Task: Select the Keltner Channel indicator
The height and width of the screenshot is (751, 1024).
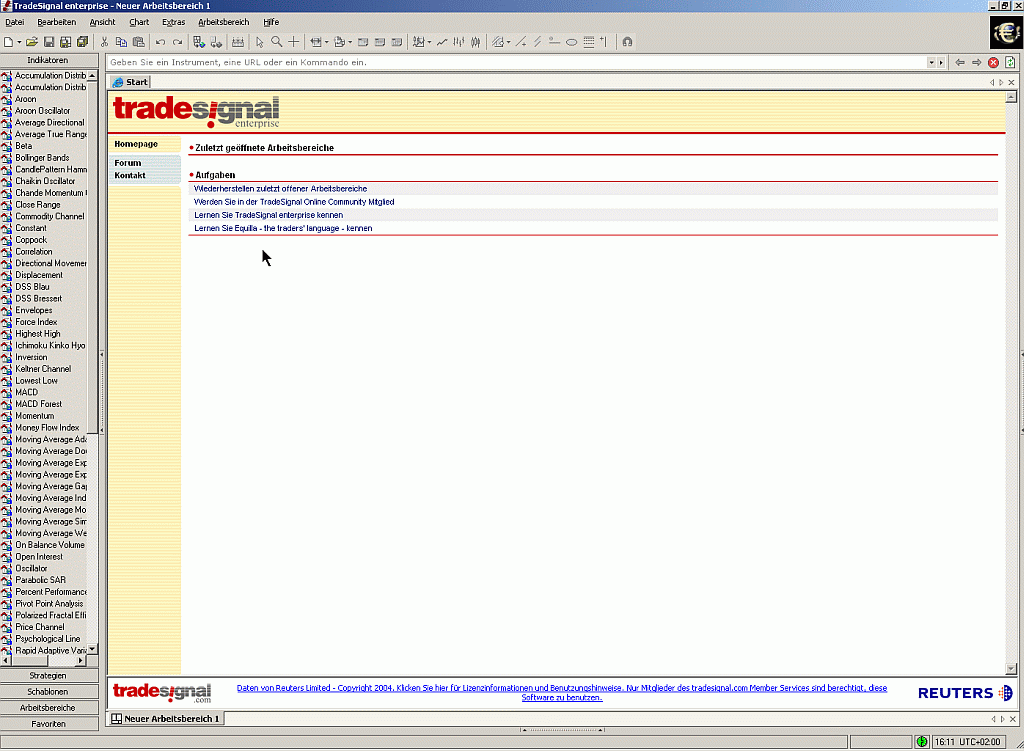Action: point(43,369)
